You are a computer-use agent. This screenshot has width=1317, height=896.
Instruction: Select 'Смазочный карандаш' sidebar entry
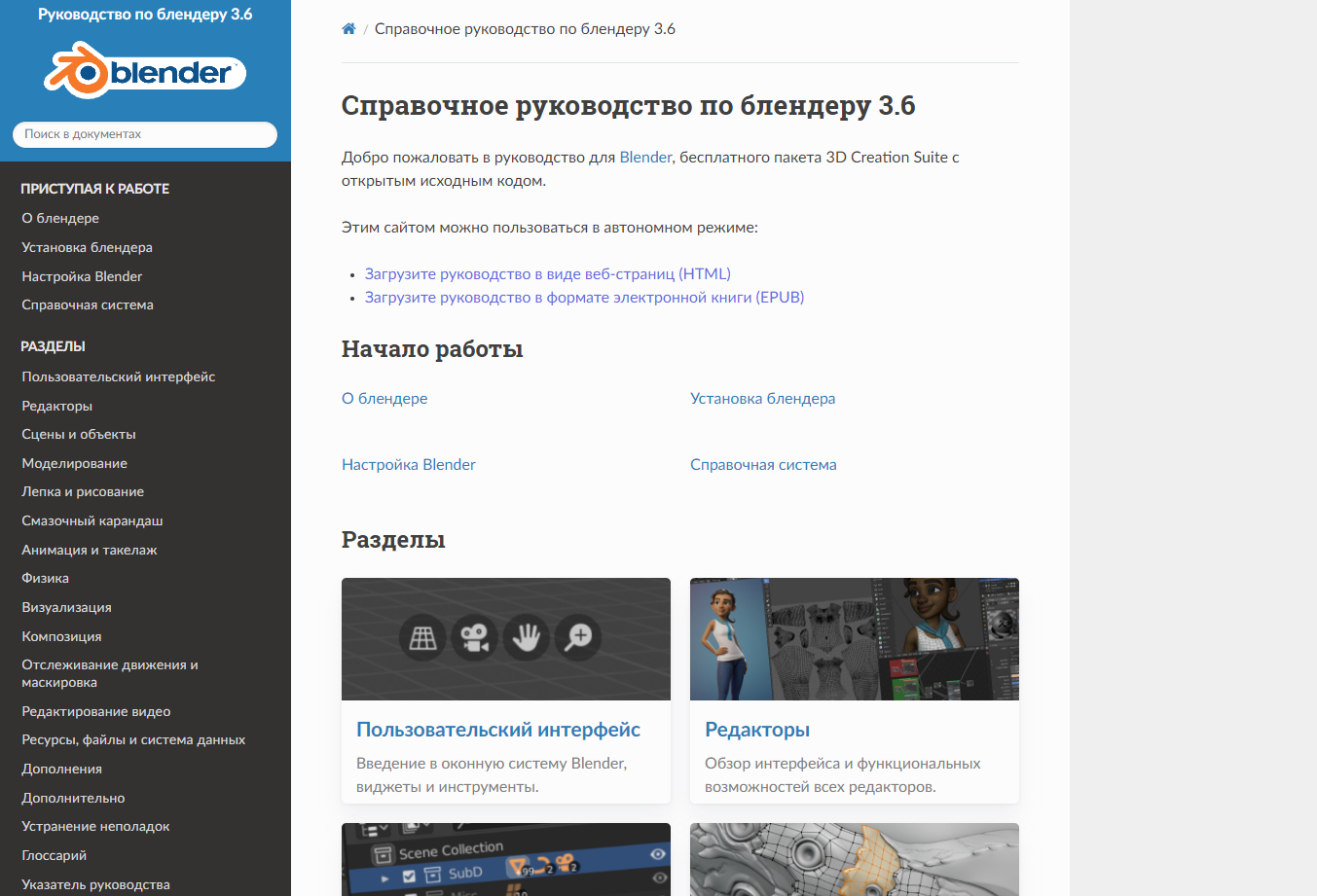pos(92,520)
